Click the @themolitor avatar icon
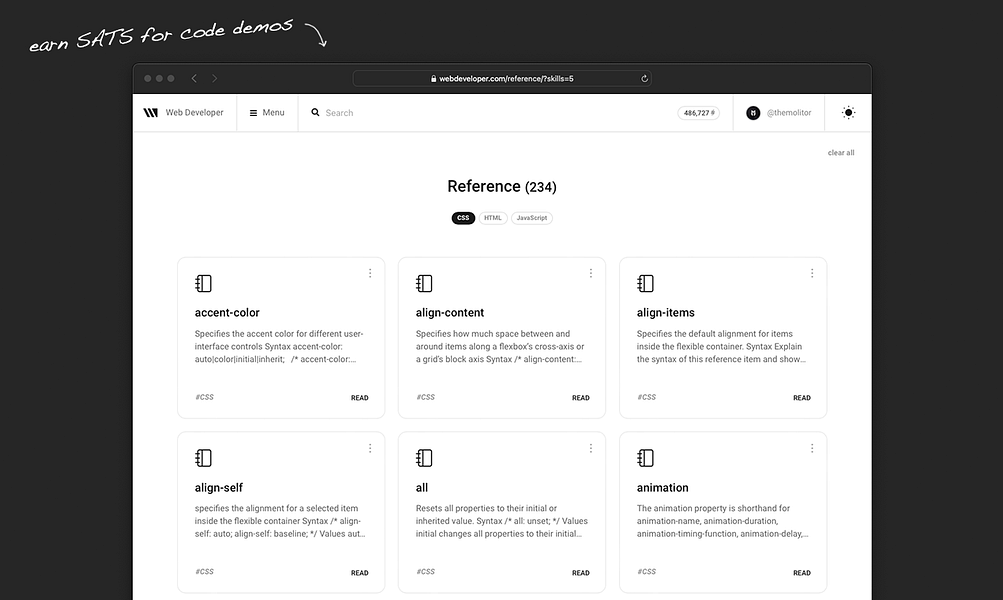1003x600 pixels. [752, 112]
